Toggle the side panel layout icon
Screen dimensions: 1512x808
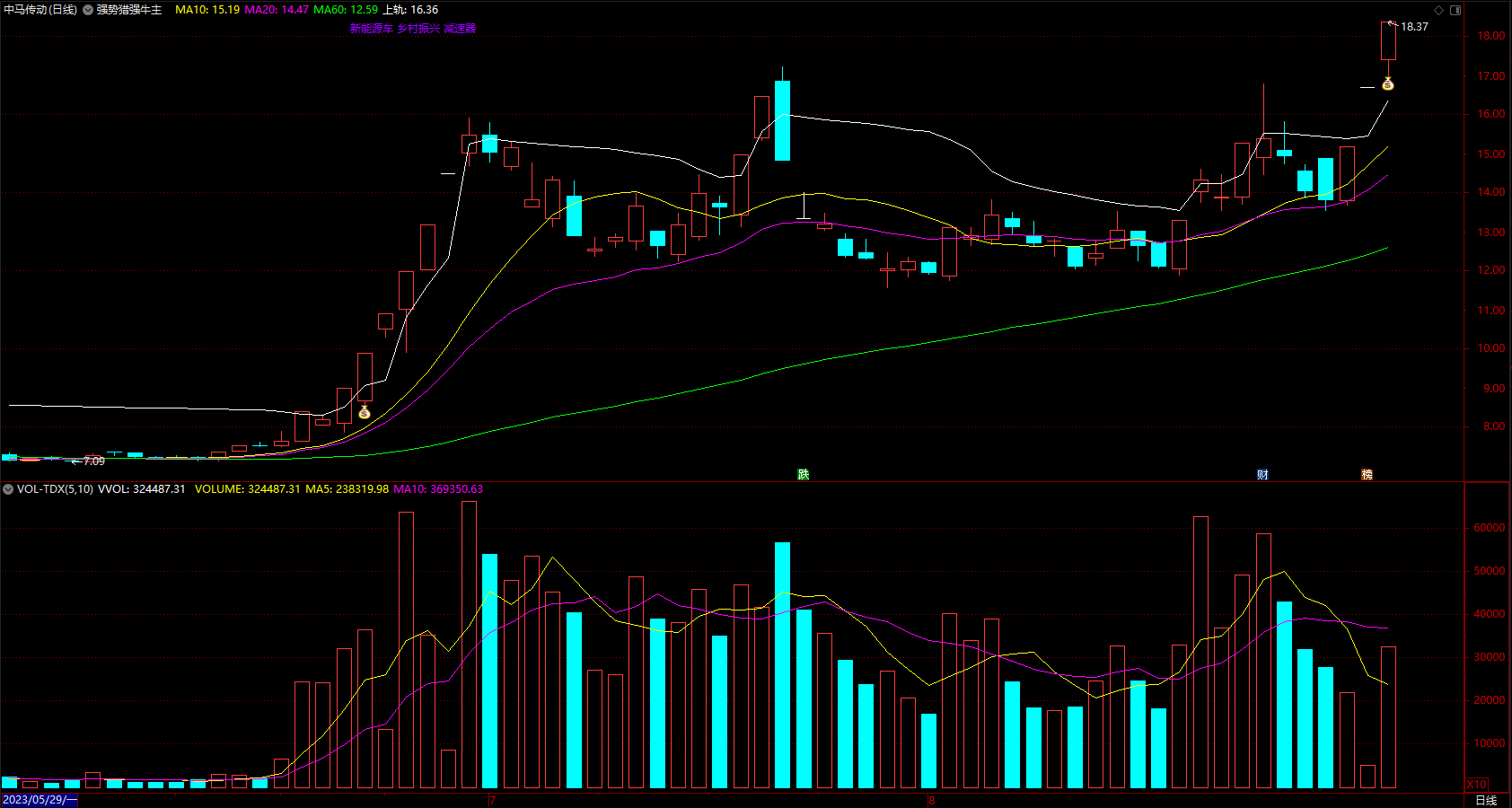pos(1455,10)
